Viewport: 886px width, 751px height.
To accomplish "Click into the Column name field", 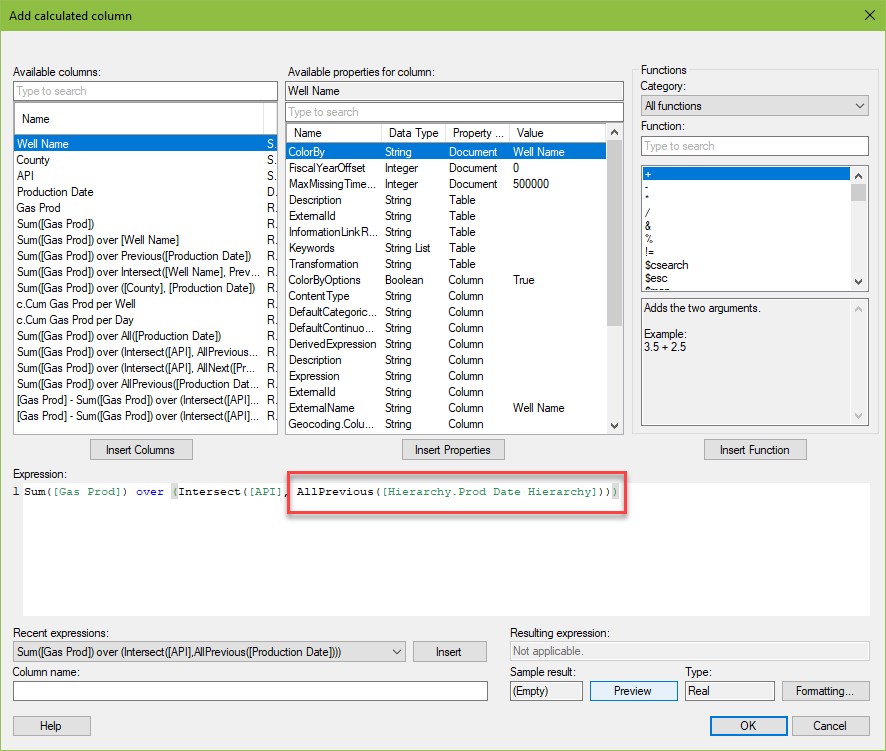I will click(250, 691).
